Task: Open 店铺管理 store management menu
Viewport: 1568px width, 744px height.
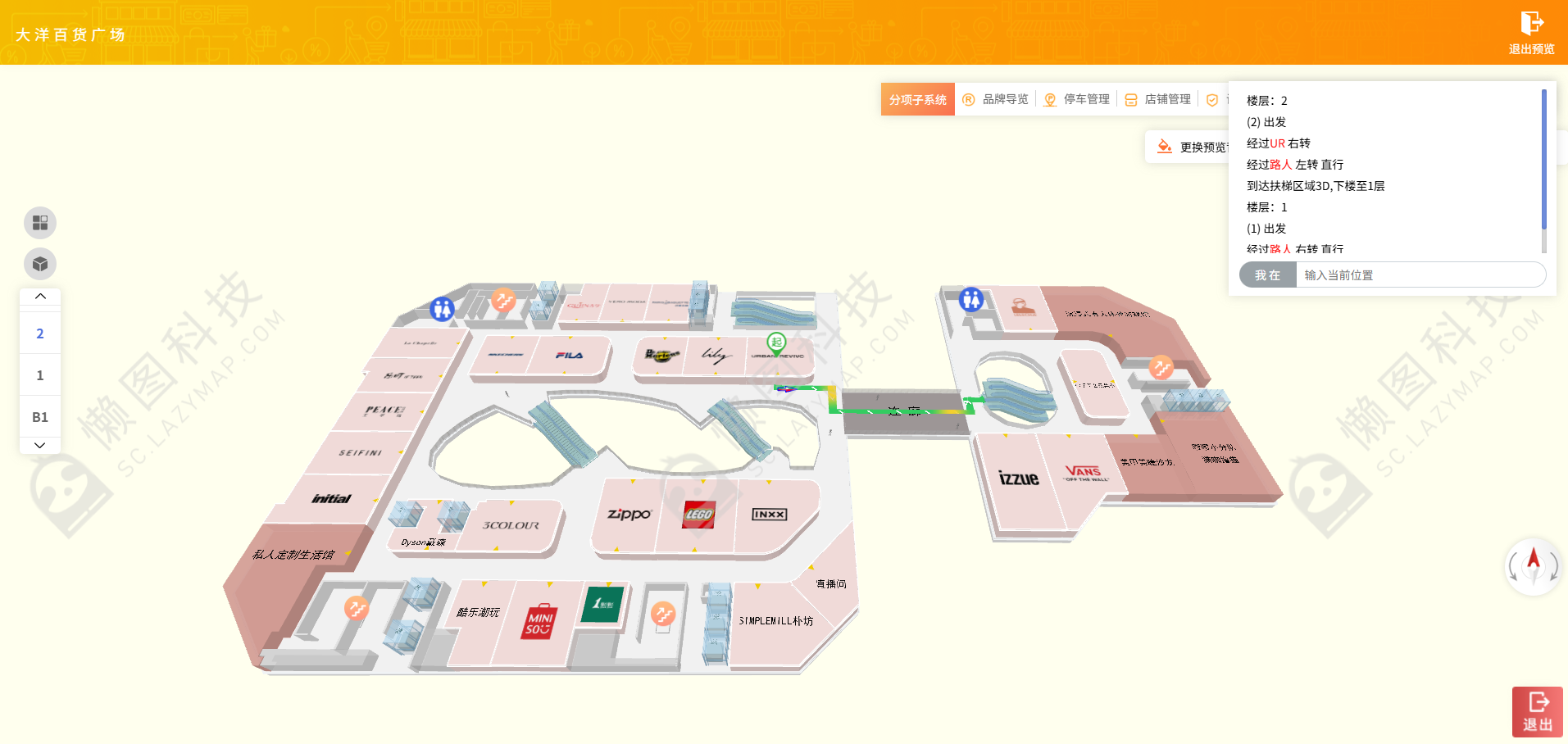Action: [x=1157, y=99]
